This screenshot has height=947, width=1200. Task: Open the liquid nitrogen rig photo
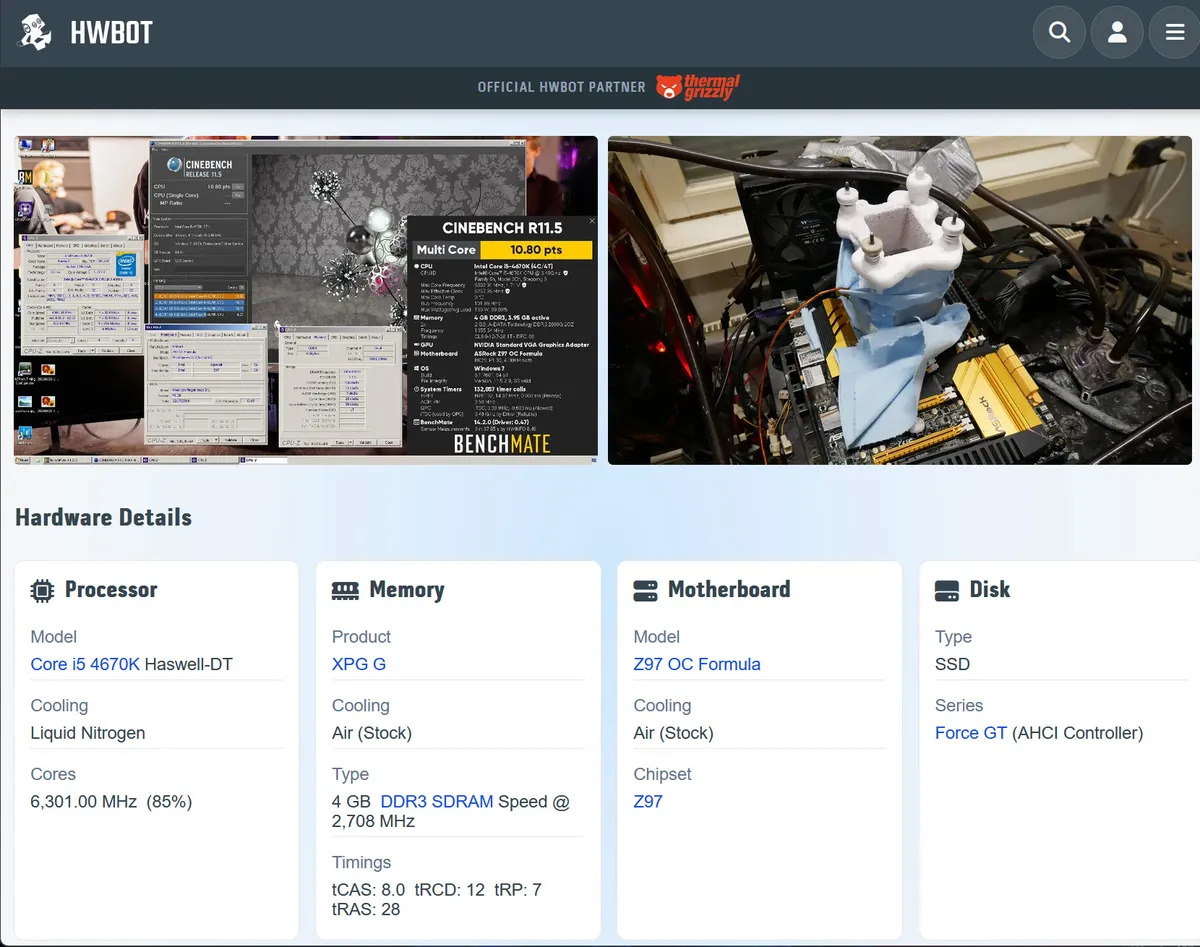coord(900,300)
